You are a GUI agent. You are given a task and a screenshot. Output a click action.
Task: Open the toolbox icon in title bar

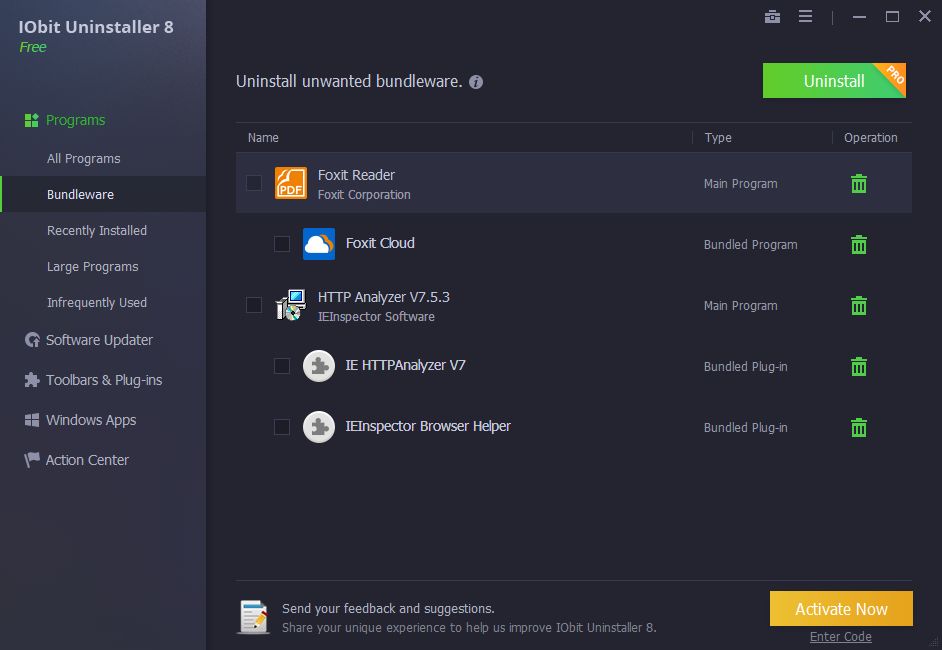[x=772, y=16]
